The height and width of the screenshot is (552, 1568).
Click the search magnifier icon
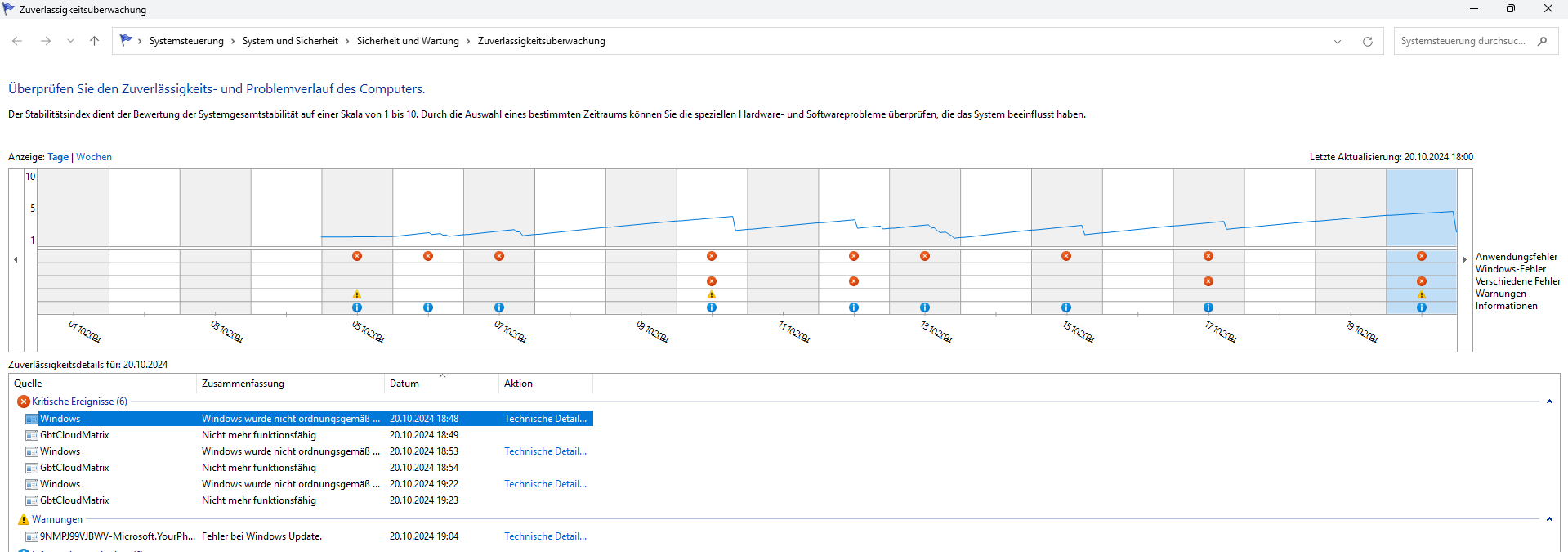click(1542, 41)
